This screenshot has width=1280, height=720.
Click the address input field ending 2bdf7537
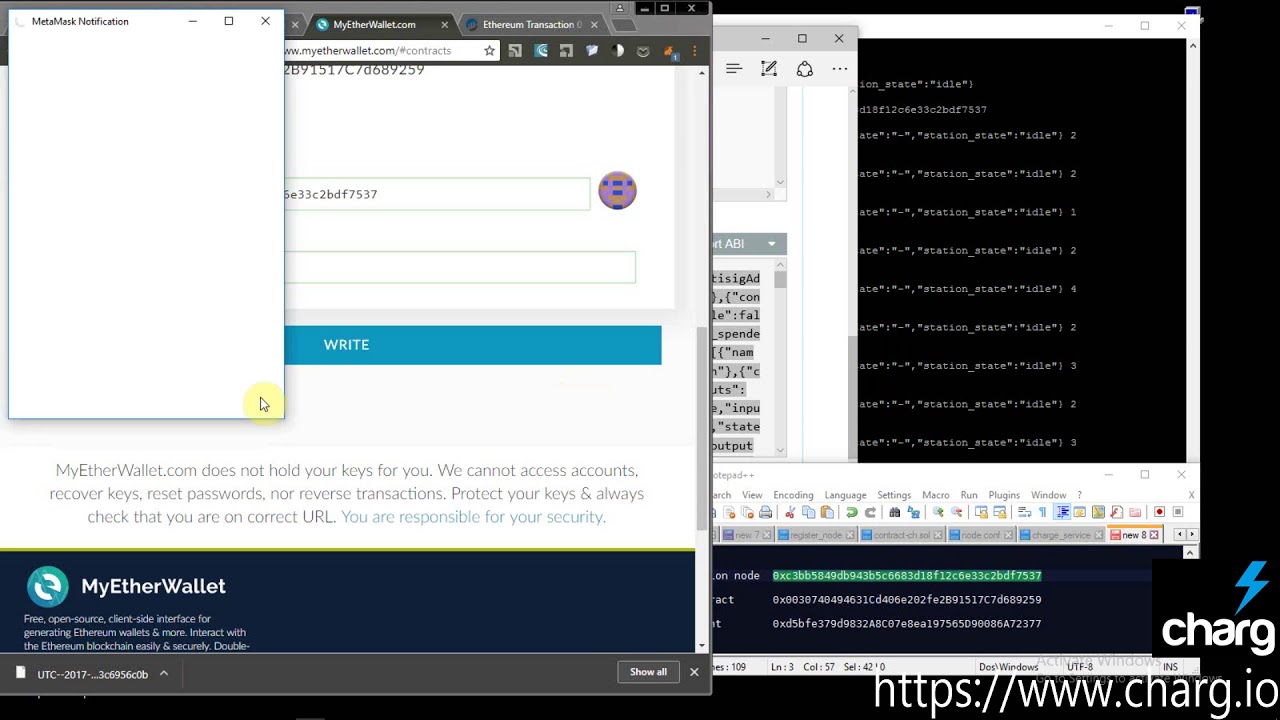pos(437,194)
